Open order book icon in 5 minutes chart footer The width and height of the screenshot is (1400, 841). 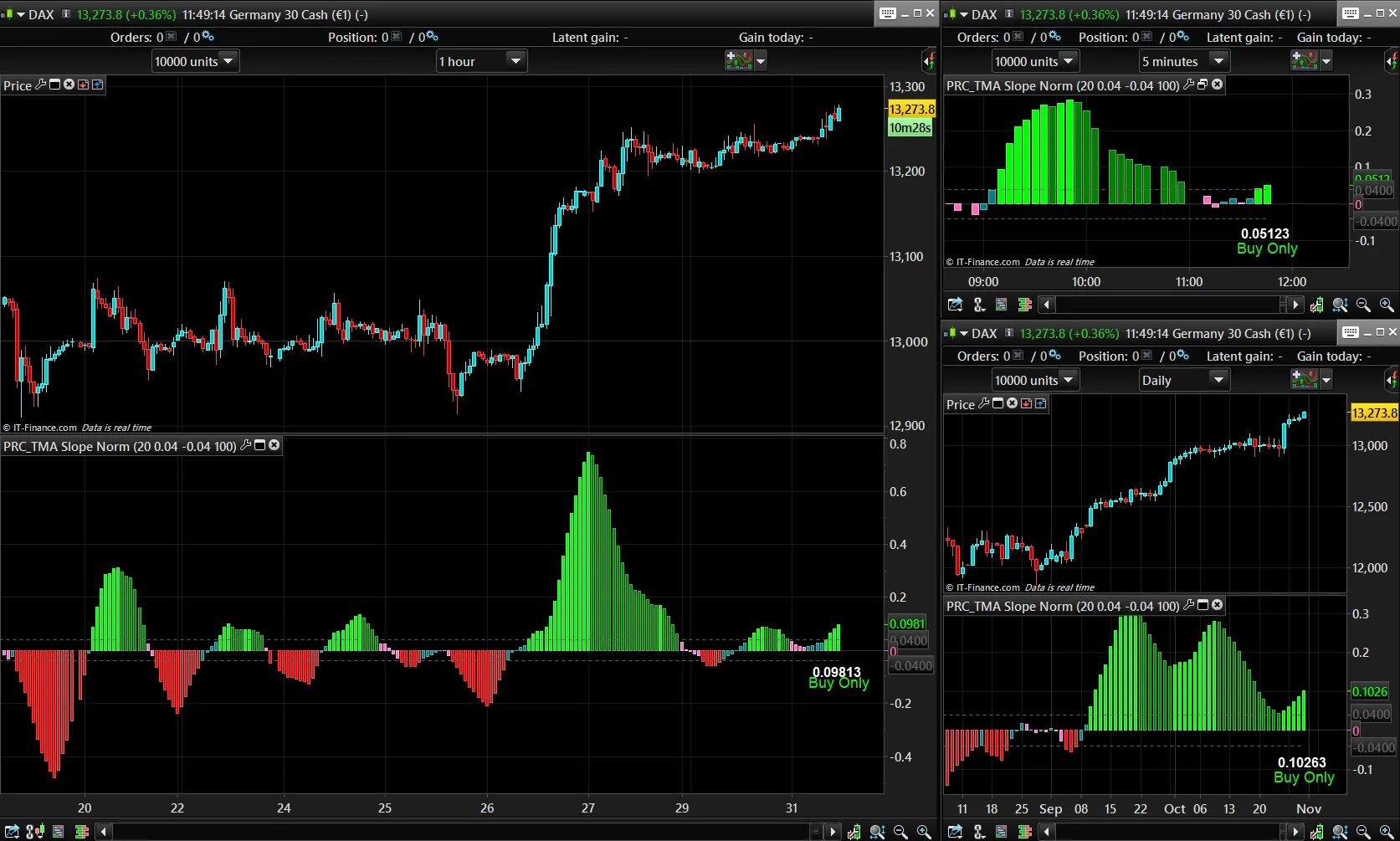(1024, 305)
